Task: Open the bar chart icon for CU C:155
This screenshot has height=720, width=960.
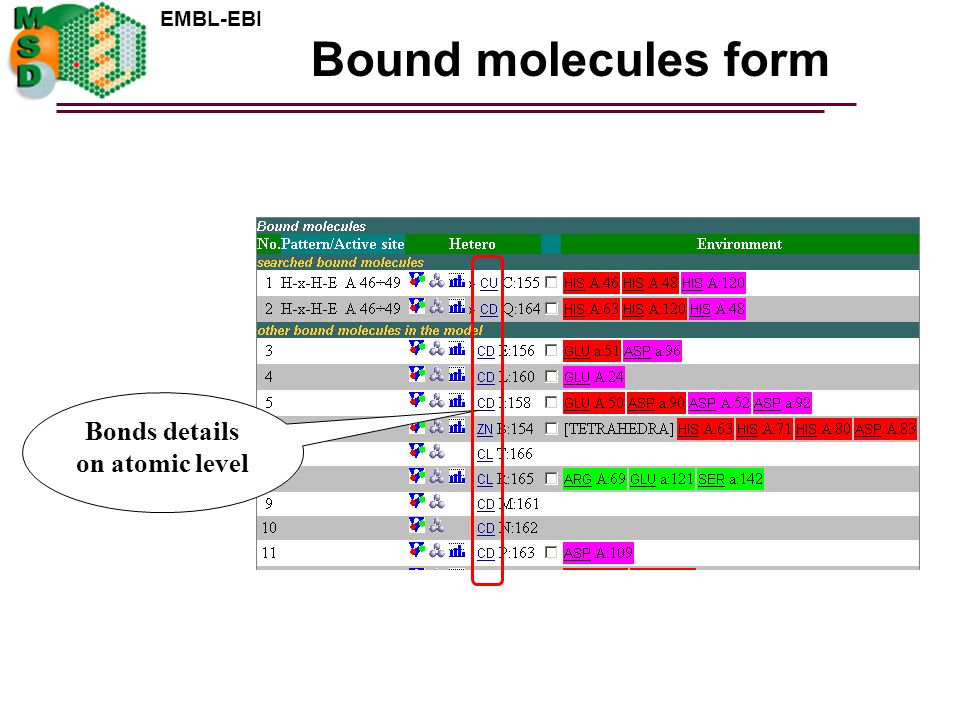Action: click(457, 281)
